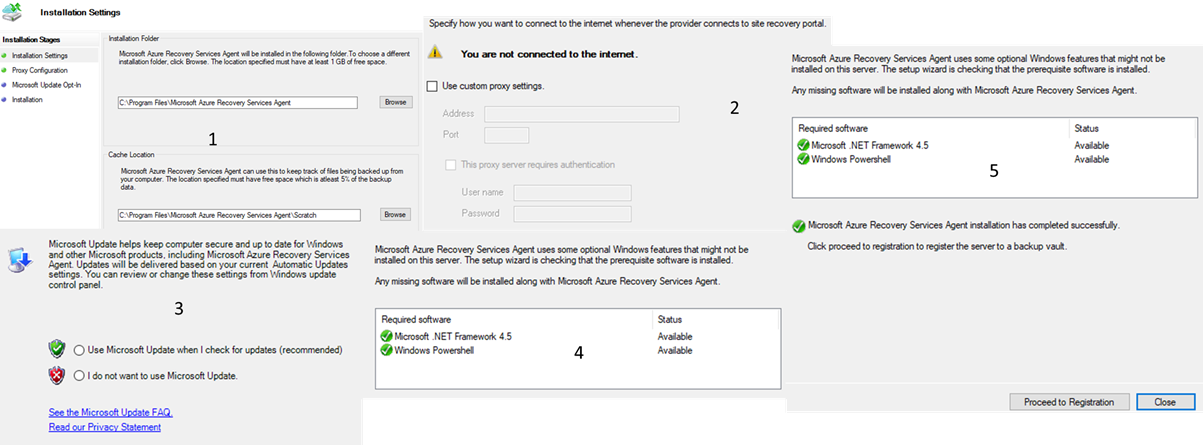Open the Installation Settings stage
This screenshot has width=1203, height=445.
[x=39, y=55]
